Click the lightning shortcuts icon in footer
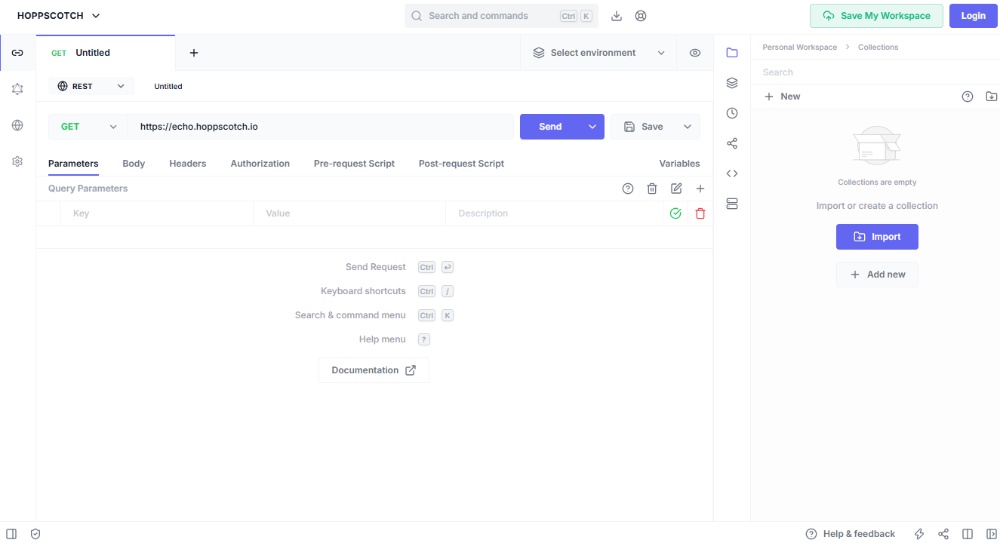The image size is (1000, 543). (x=919, y=534)
